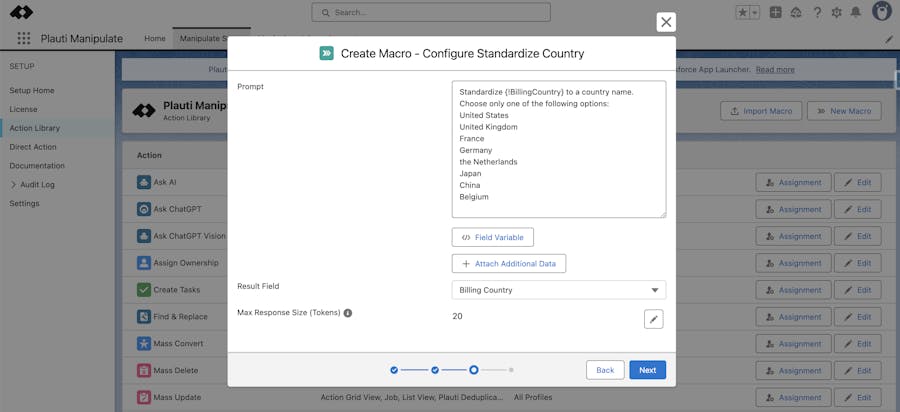Image resolution: width=900 pixels, height=412 pixels.
Task: Jump to second completed progress step
Action: point(435,370)
